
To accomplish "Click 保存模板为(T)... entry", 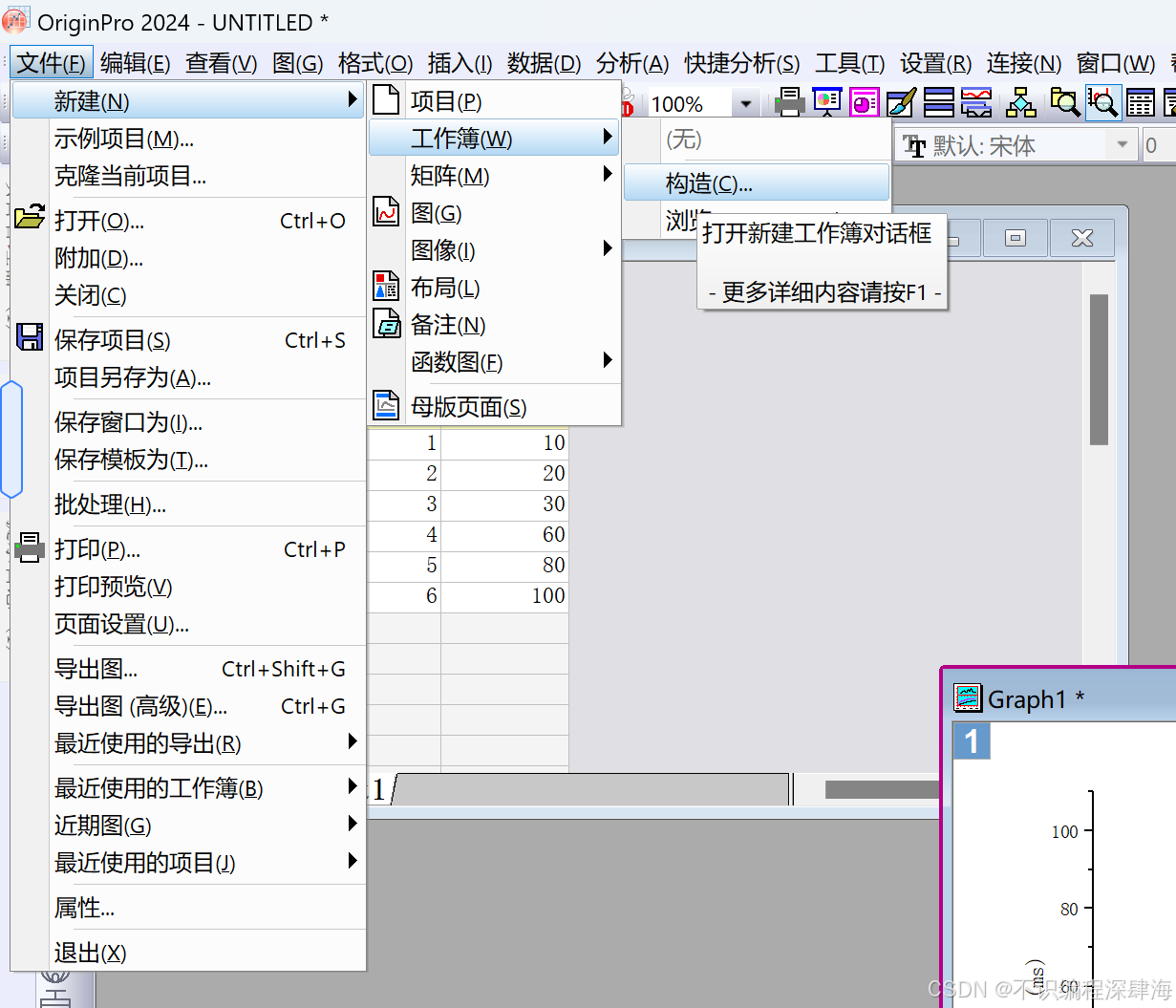I will coord(188,460).
